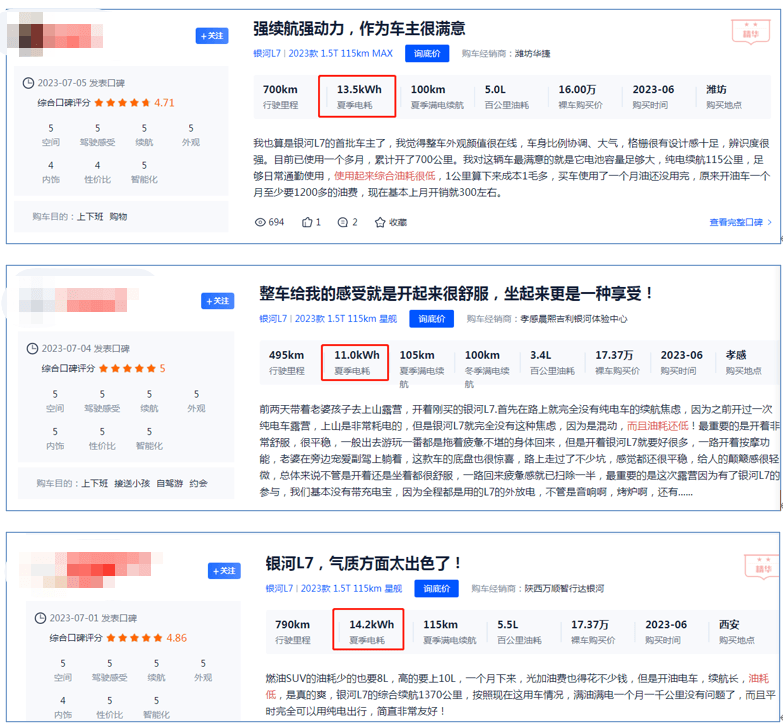Follow the author of the 气质方面太出色了 review
This screenshot has height=726, width=783.
tap(224, 571)
